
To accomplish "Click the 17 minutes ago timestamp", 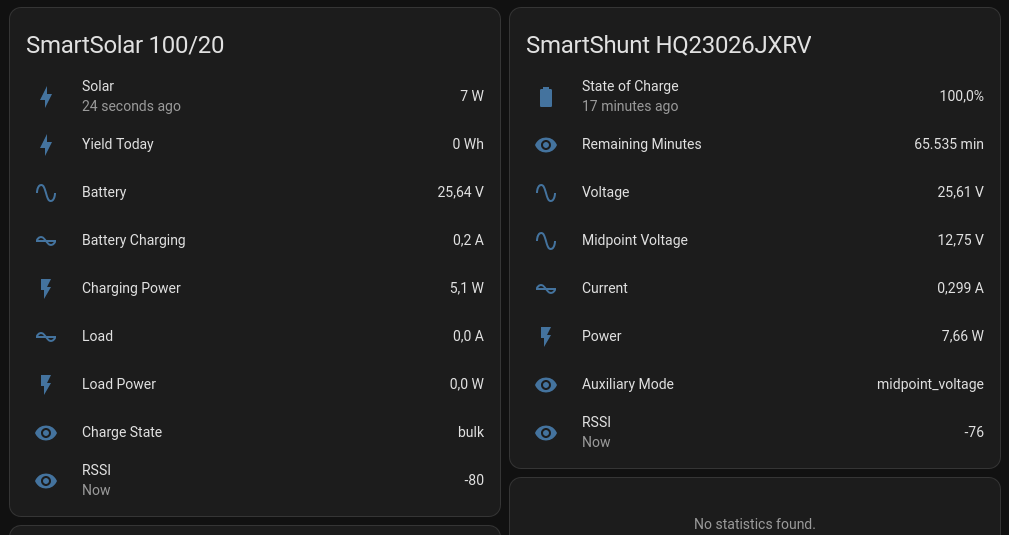I will pos(630,106).
